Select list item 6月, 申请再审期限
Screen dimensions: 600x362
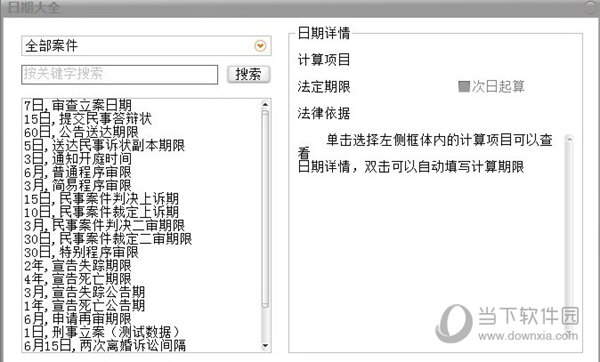78,319
